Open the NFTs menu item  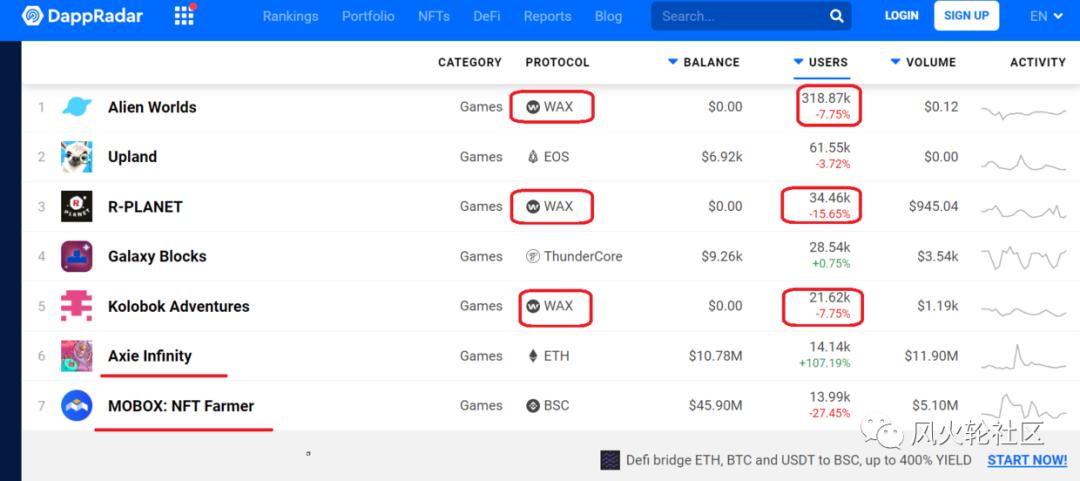(434, 16)
